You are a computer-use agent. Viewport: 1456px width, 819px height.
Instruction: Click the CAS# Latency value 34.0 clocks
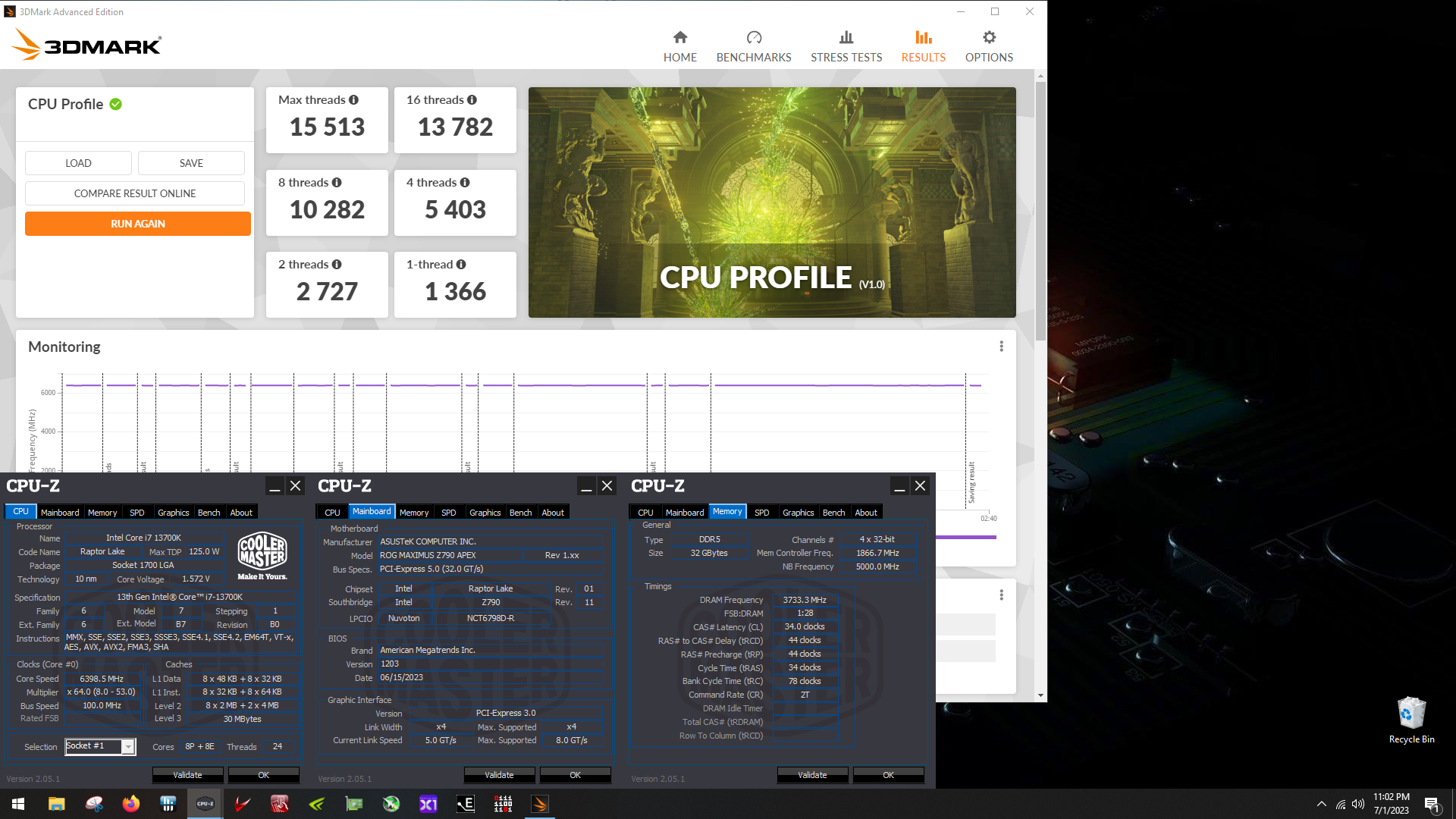805,627
